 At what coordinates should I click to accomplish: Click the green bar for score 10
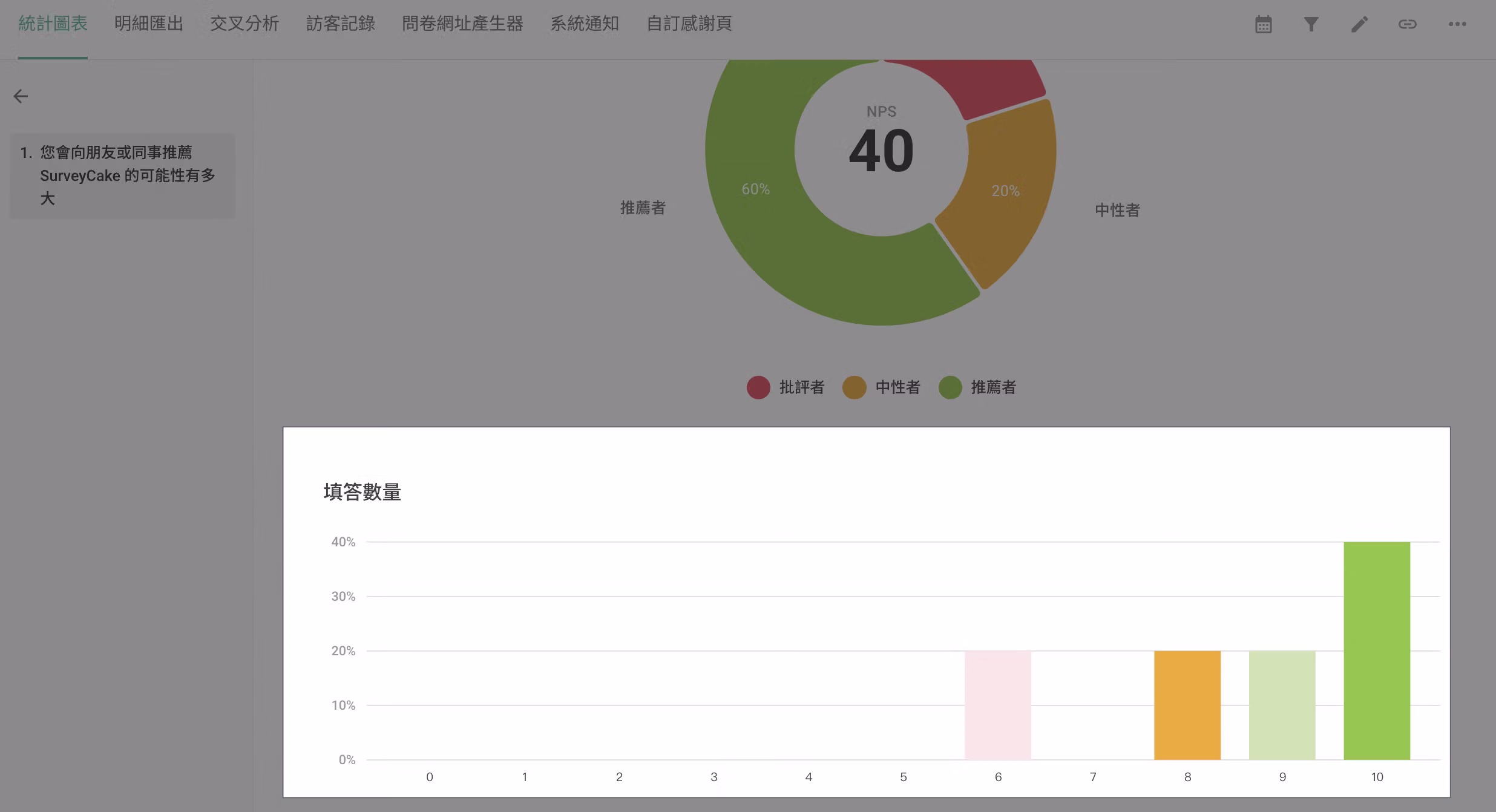click(x=1377, y=650)
